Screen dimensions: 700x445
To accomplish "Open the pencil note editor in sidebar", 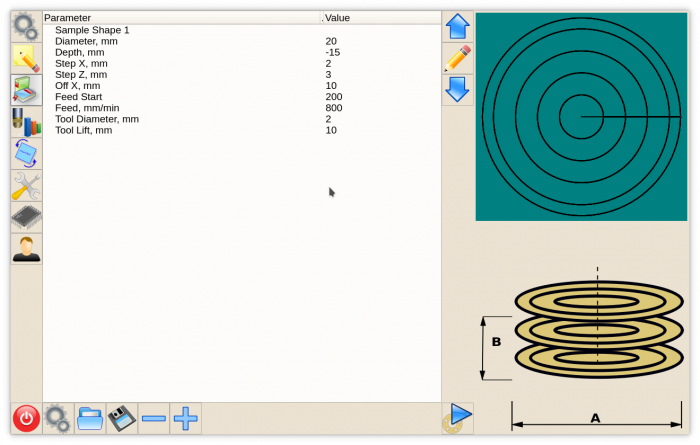I will click(x=26, y=58).
